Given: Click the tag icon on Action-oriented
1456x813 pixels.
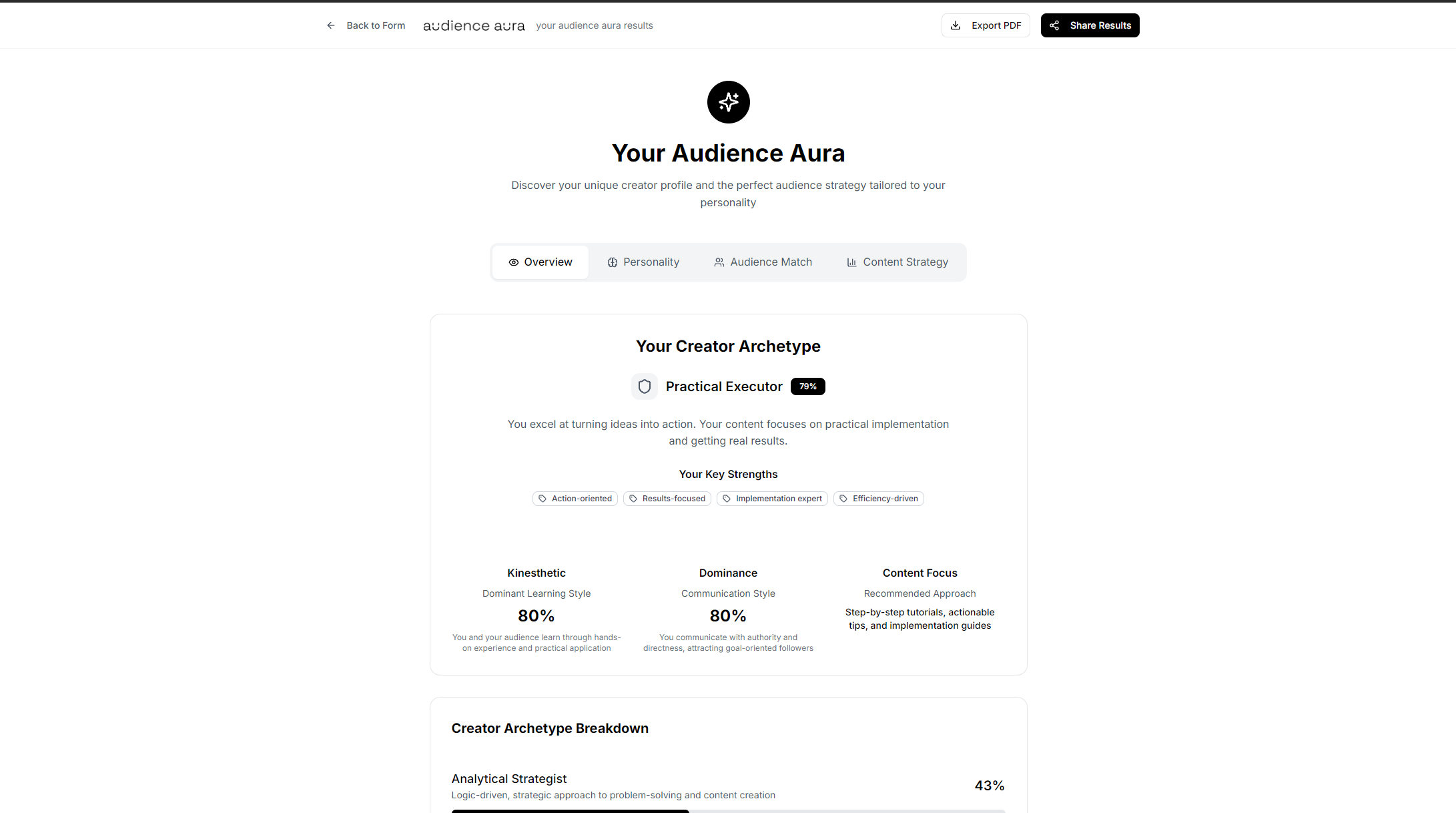Looking at the screenshot, I should [x=542, y=499].
